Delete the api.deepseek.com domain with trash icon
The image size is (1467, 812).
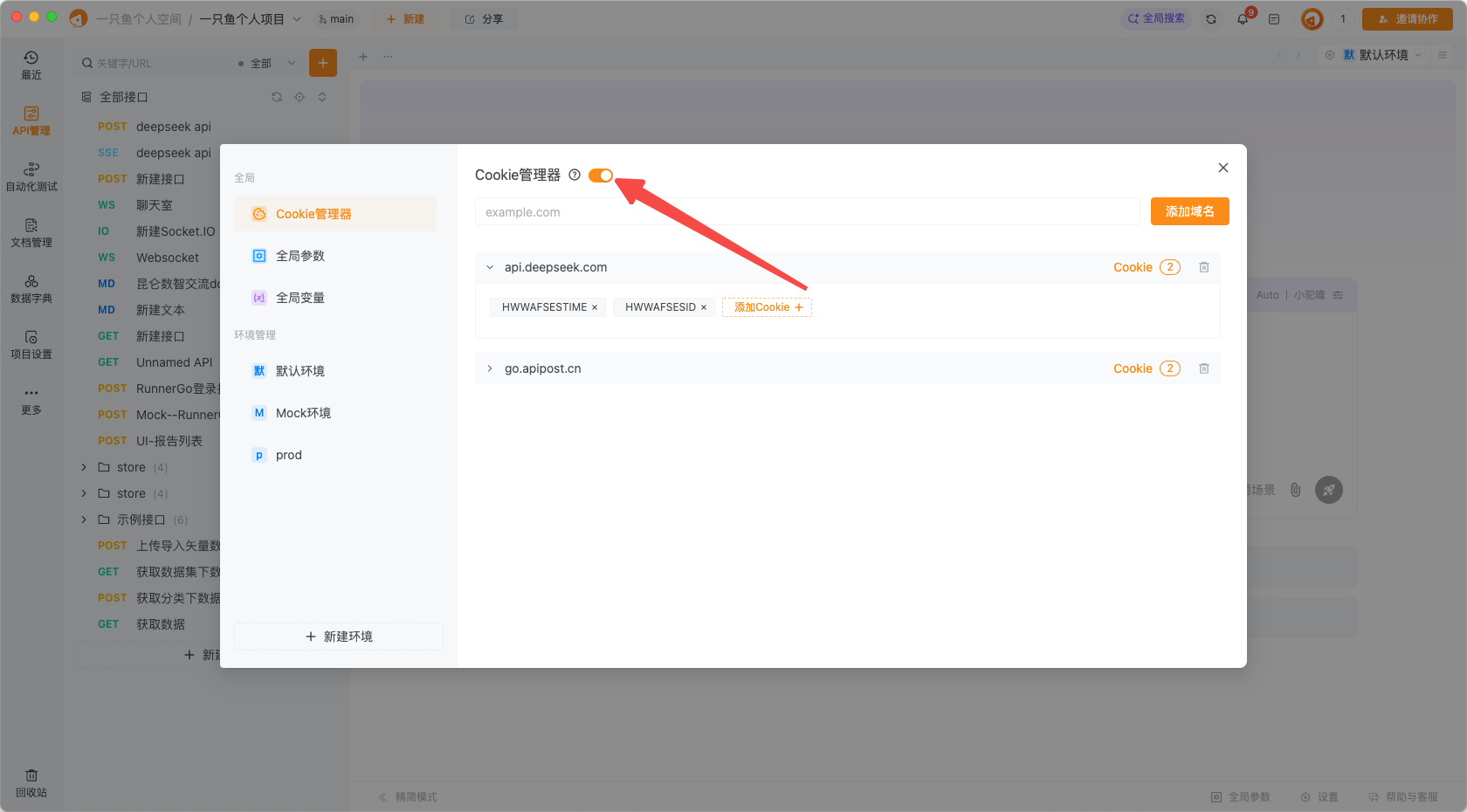(x=1204, y=267)
